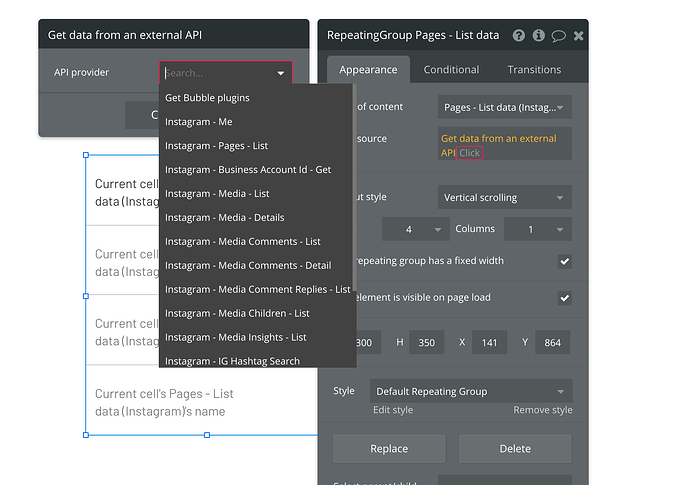This screenshot has height=485, width=690.
Task: Switch to the Transitions tab
Action: pyautogui.click(x=534, y=70)
